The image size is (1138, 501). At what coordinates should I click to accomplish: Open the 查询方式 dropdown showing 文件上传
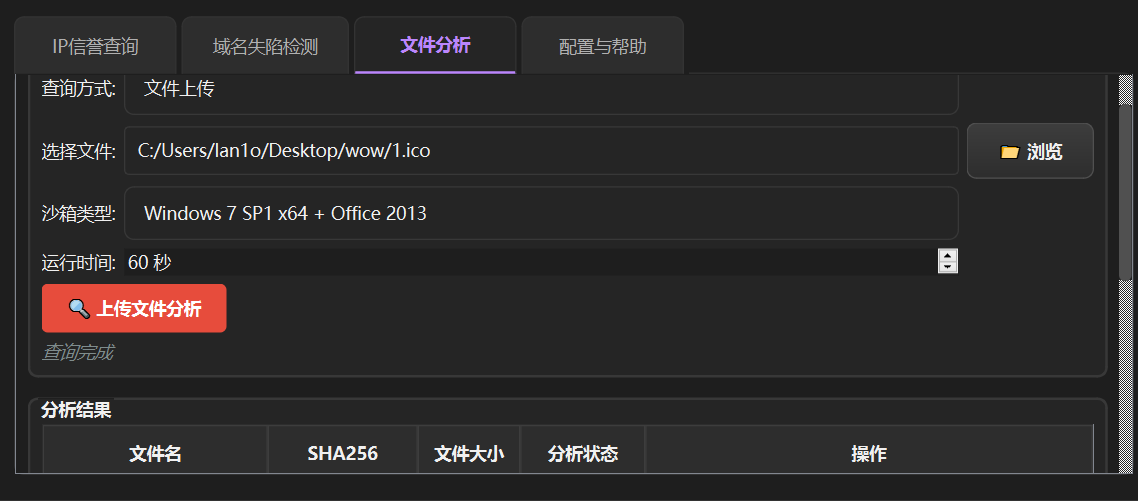(x=540, y=90)
